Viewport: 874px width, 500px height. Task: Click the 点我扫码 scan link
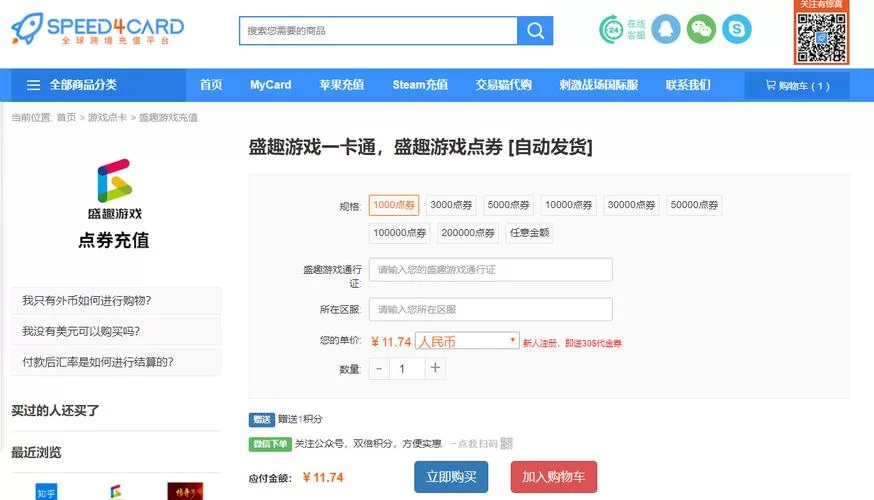coord(478,444)
